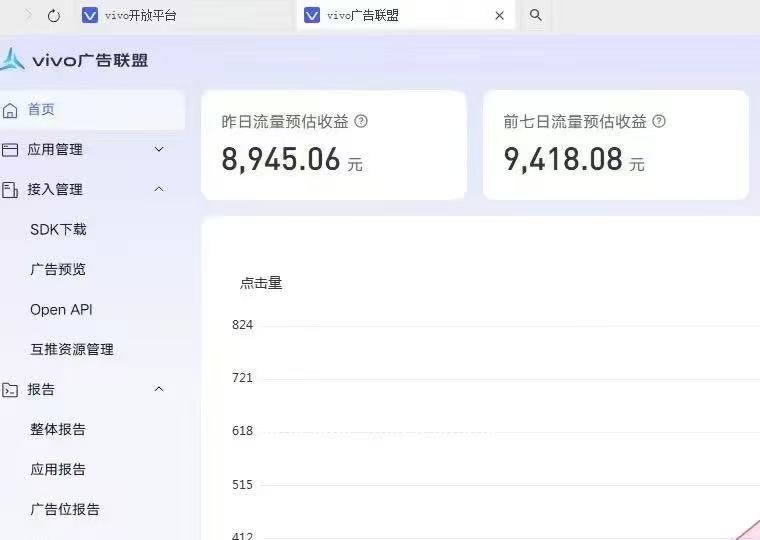Click the 点击量 chart label
760x540 pixels.
261,283
